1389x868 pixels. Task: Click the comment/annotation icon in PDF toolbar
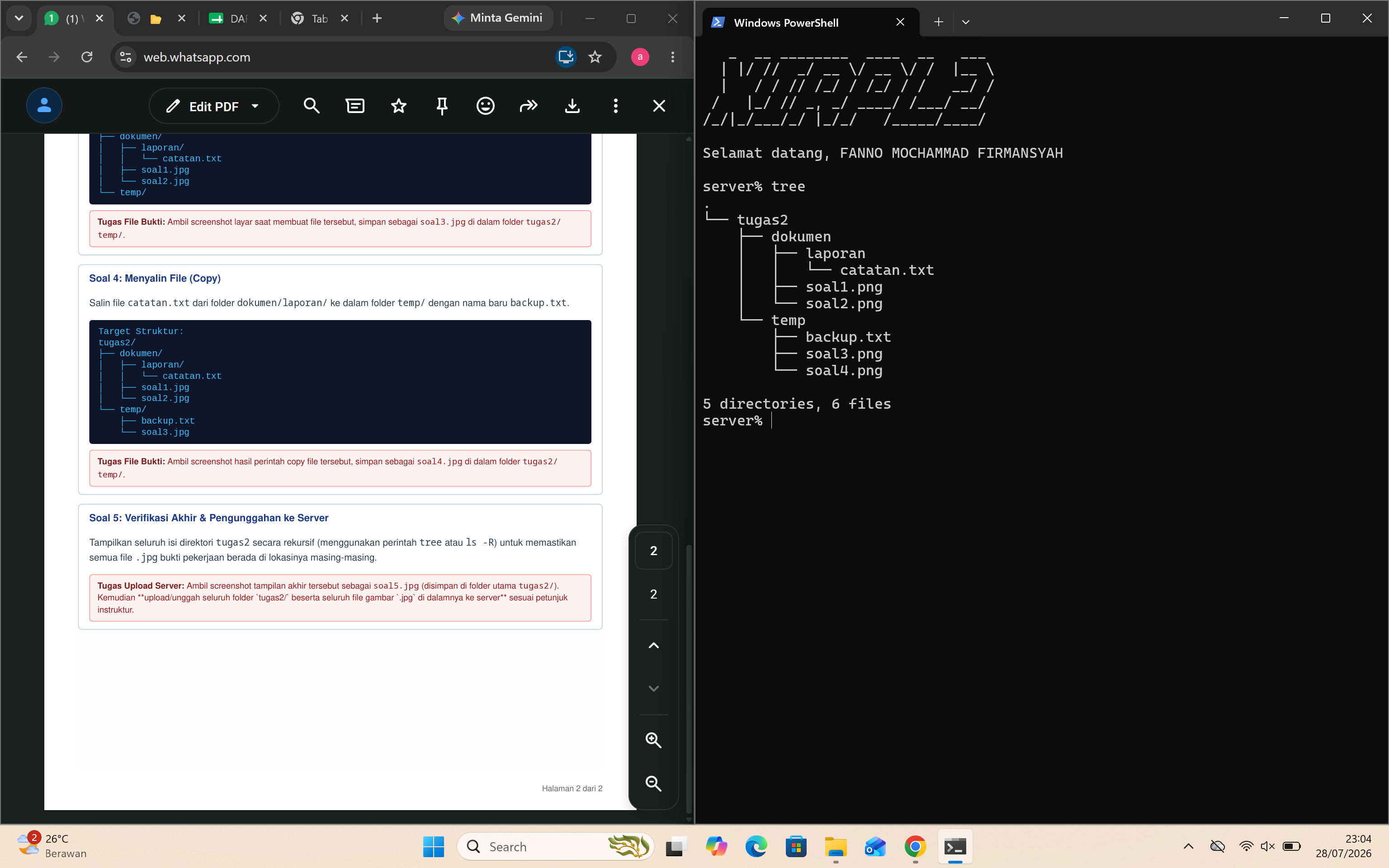[x=355, y=106]
